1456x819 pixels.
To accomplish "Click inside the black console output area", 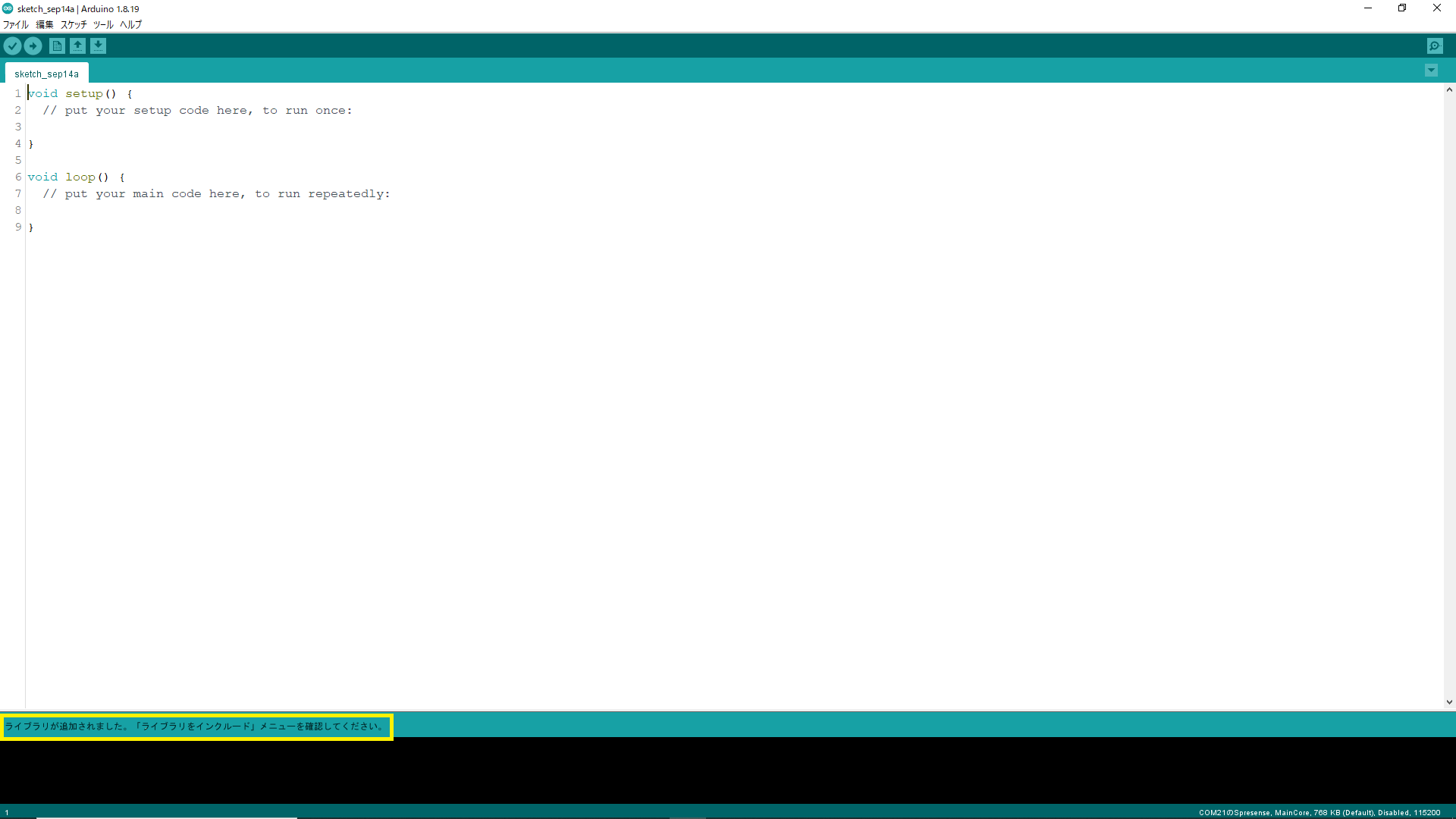I will pyautogui.click(x=728, y=770).
